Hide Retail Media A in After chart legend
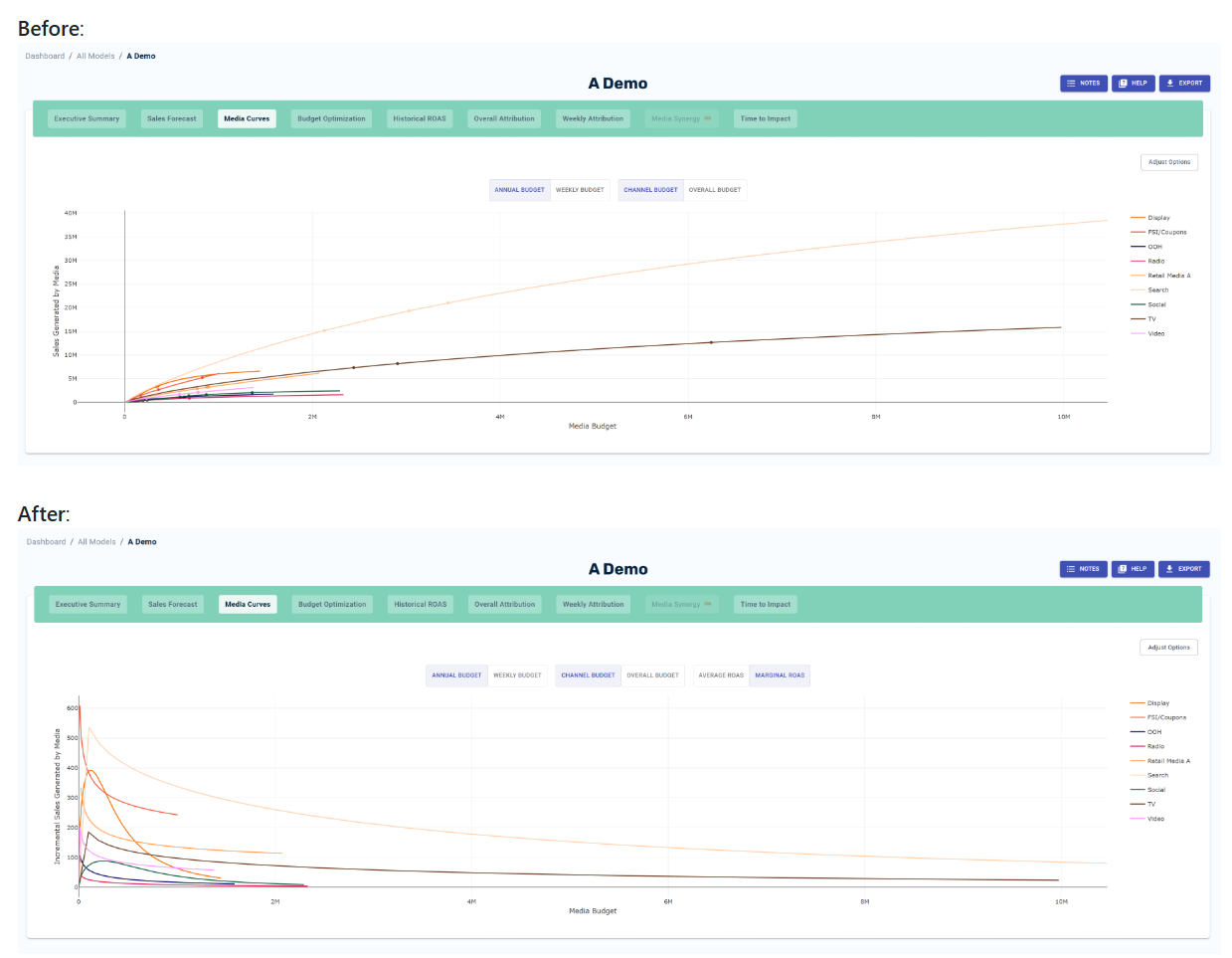Screen dimensions: 1232x958 pos(1160,761)
